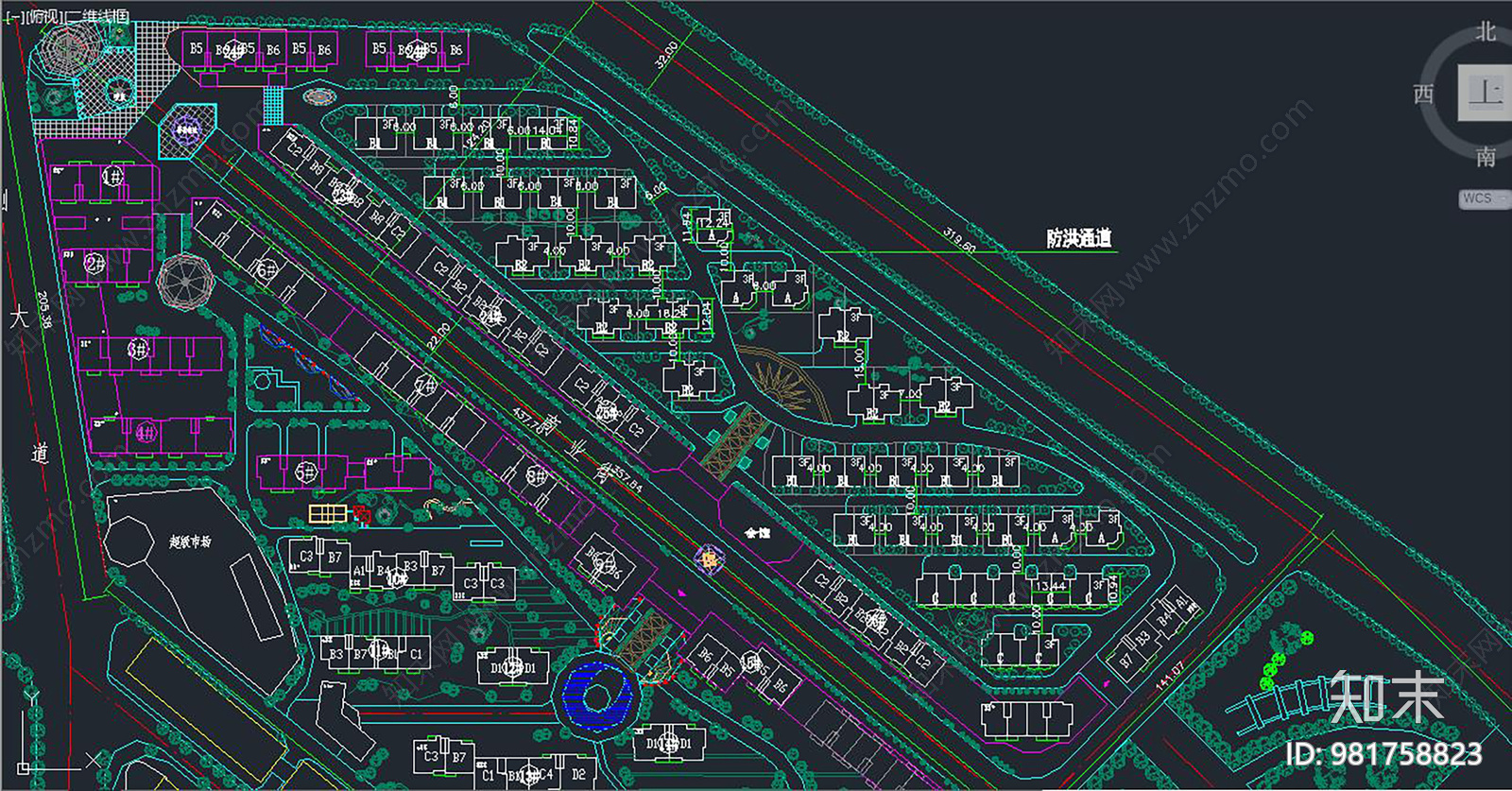
Task: Select the 防洪通道 text label
Action: [x=1078, y=238]
